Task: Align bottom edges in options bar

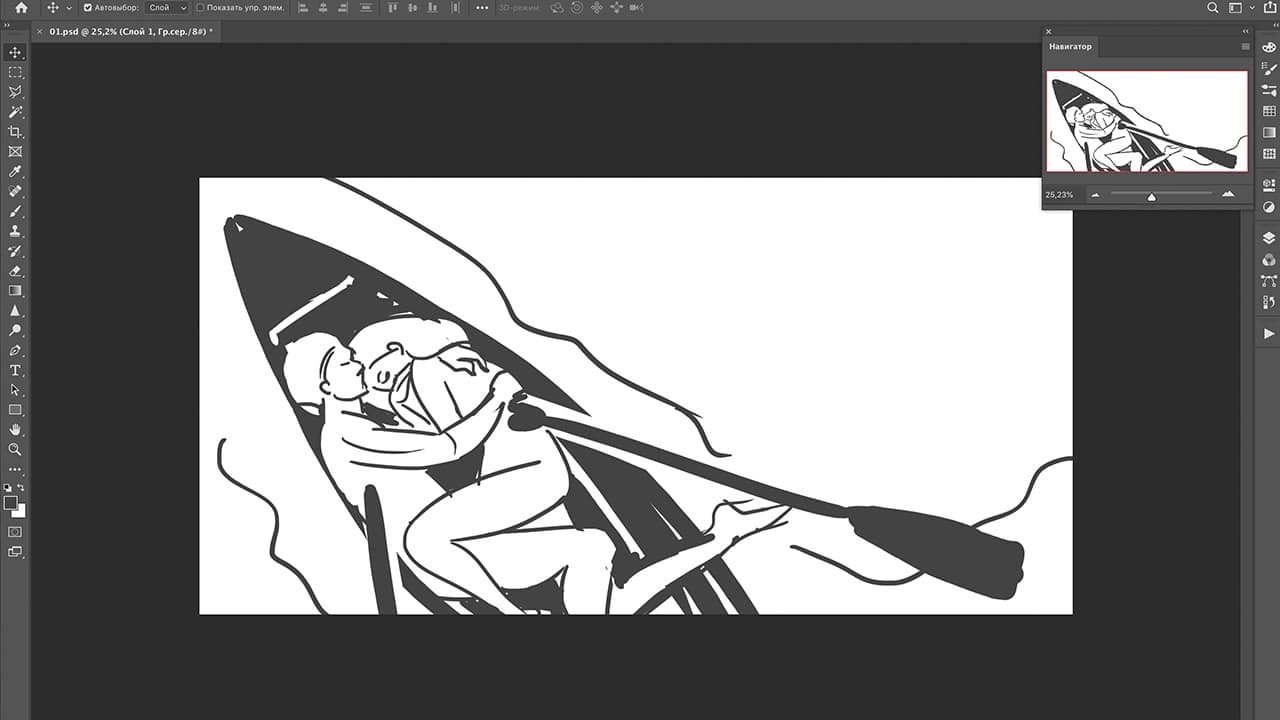Action: [x=434, y=7]
